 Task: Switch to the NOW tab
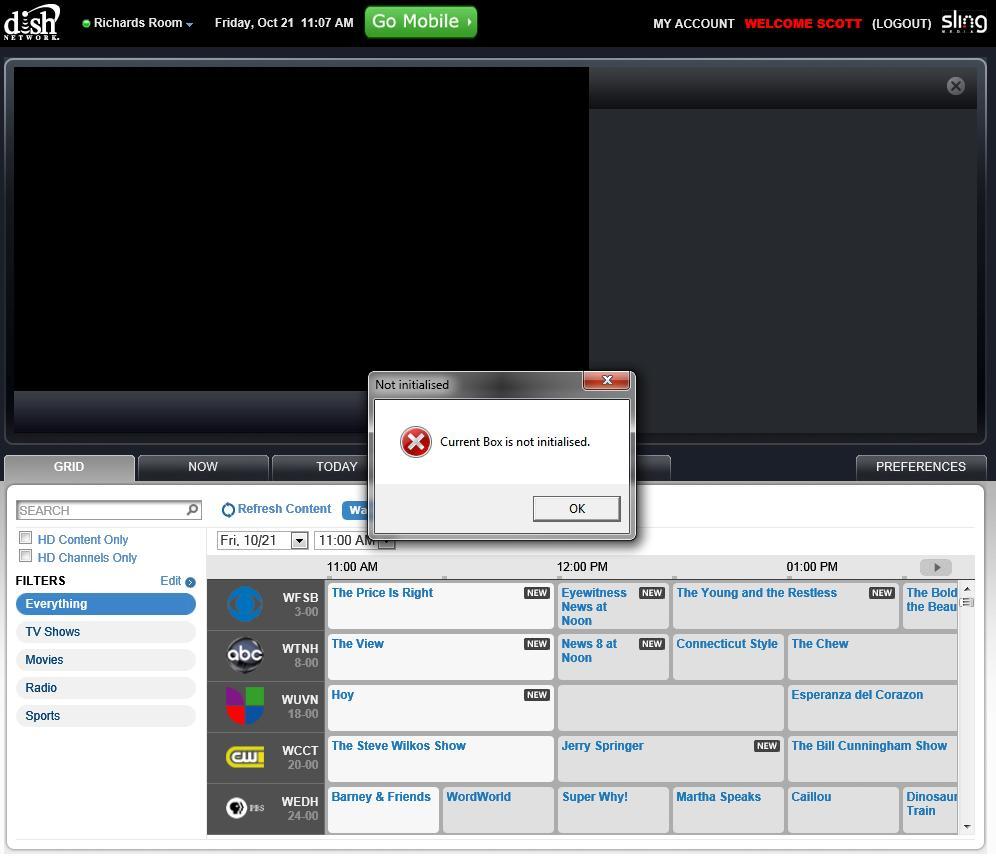click(203, 467)
